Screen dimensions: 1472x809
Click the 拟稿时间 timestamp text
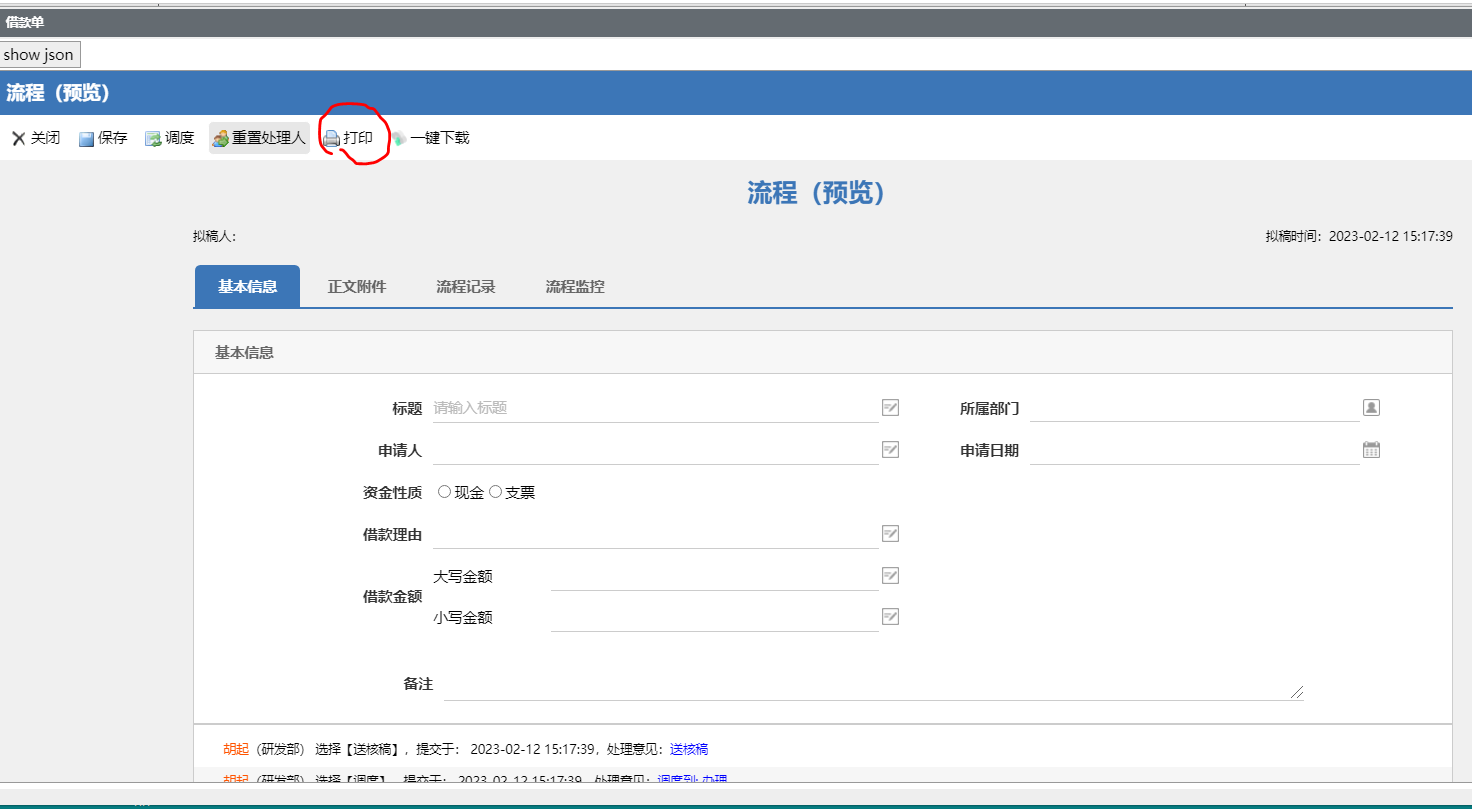(x=1359, y=237)
